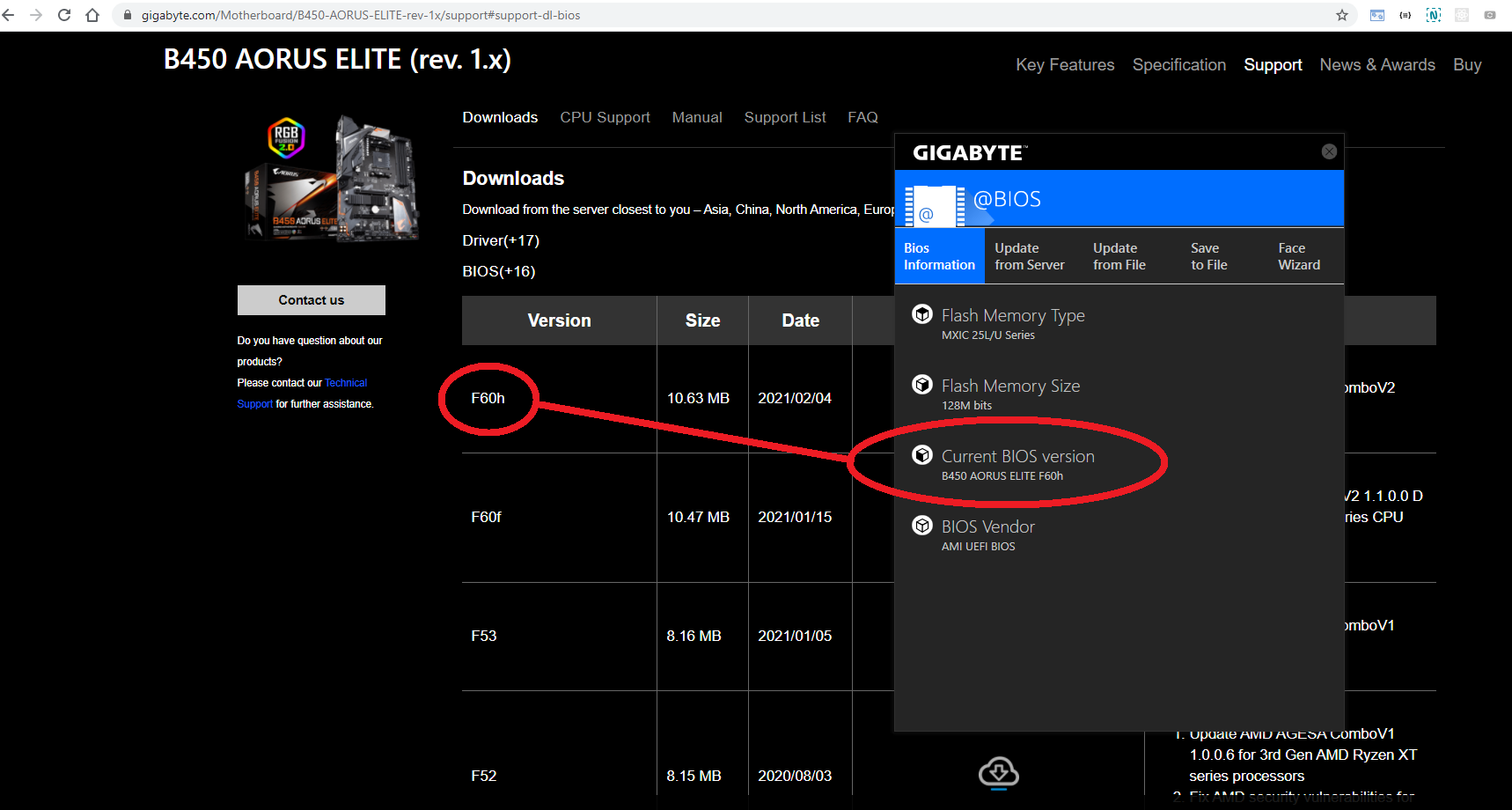Click the Size column header
The height and width of the screenshot is (810, 1512).
click(x=702, y=320)
